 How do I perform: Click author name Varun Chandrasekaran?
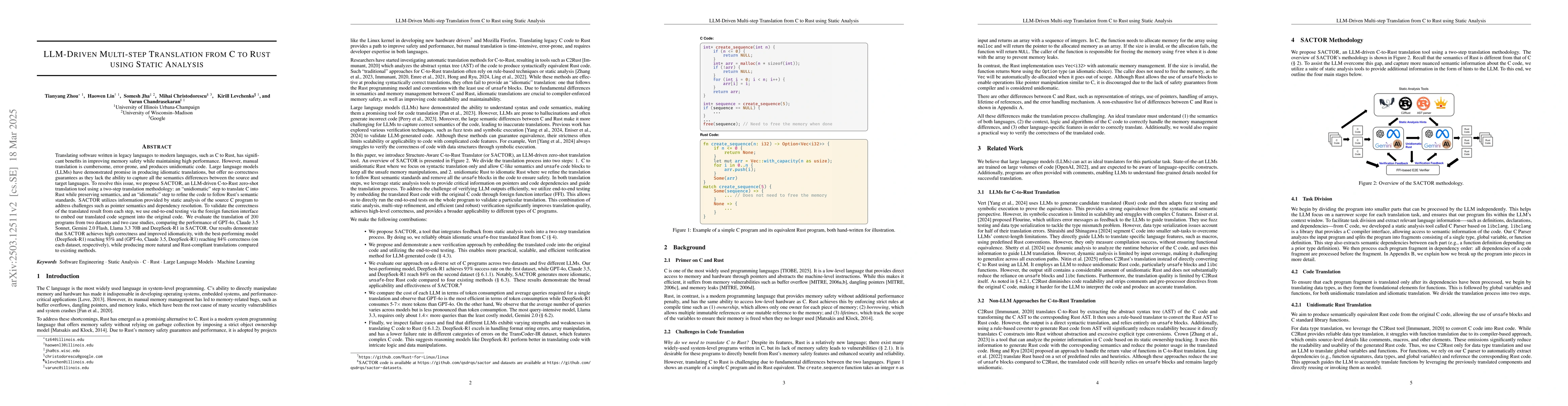point(155,101)
